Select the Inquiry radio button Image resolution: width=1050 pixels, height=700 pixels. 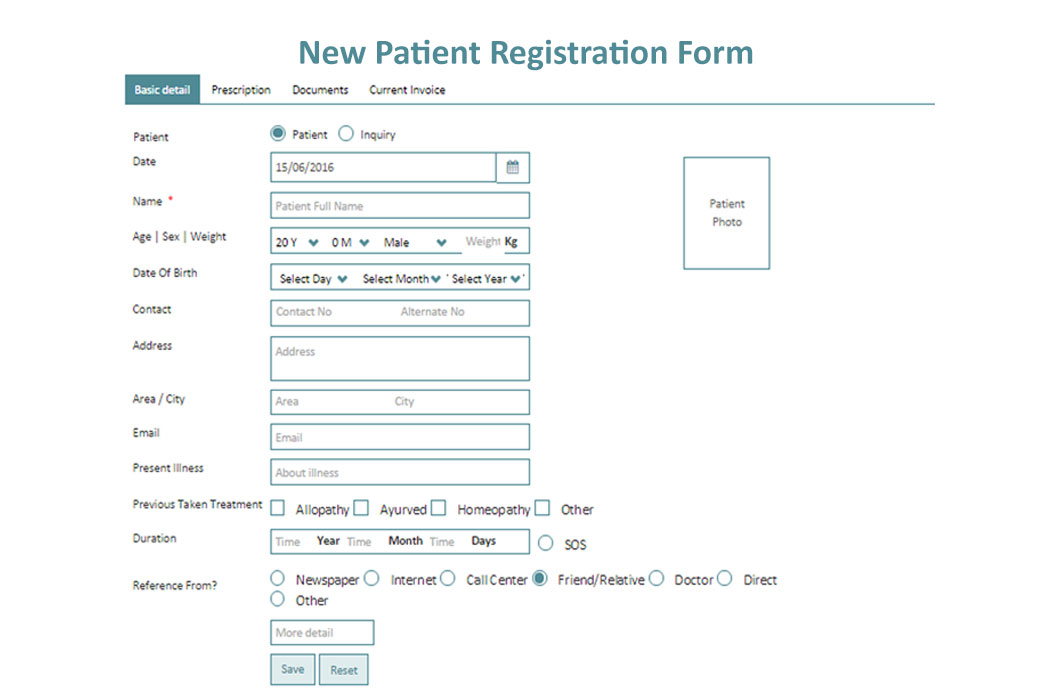point(346,134)
